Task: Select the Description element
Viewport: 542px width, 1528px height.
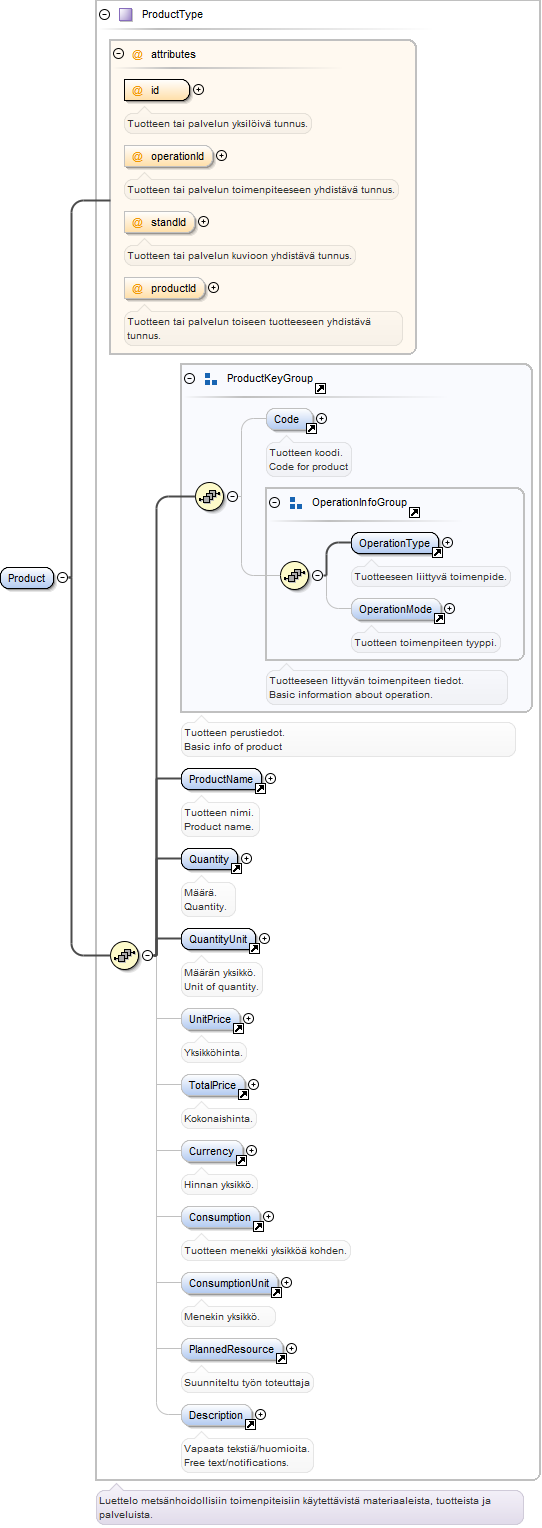Action: click(x=217, y=1416)
